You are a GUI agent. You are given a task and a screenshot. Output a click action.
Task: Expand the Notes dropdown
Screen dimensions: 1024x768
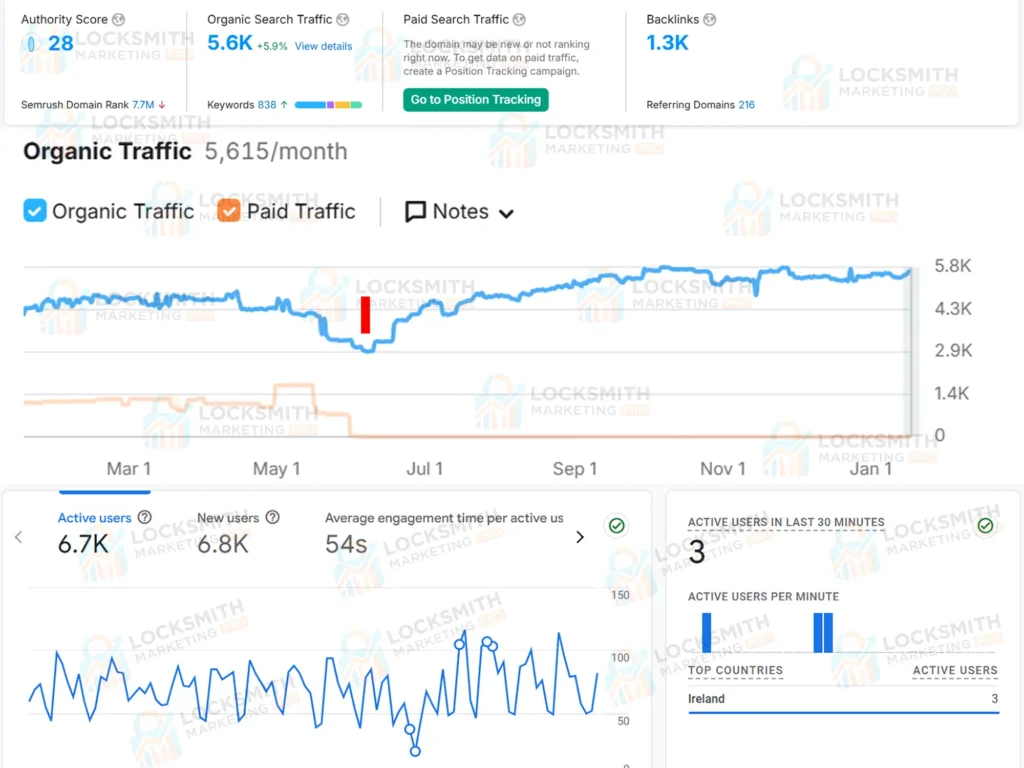460,212
